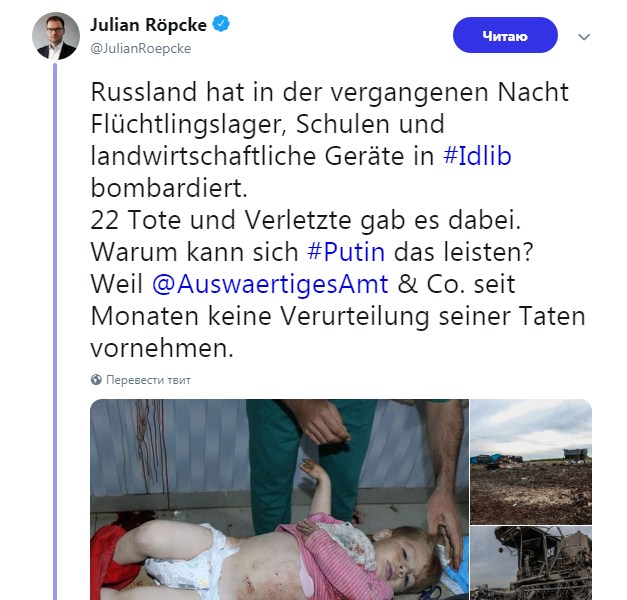Viewport: 627px width, 600px height.
Task: View the bottom-right damaged machinery photo
Action: coord(531,564)
